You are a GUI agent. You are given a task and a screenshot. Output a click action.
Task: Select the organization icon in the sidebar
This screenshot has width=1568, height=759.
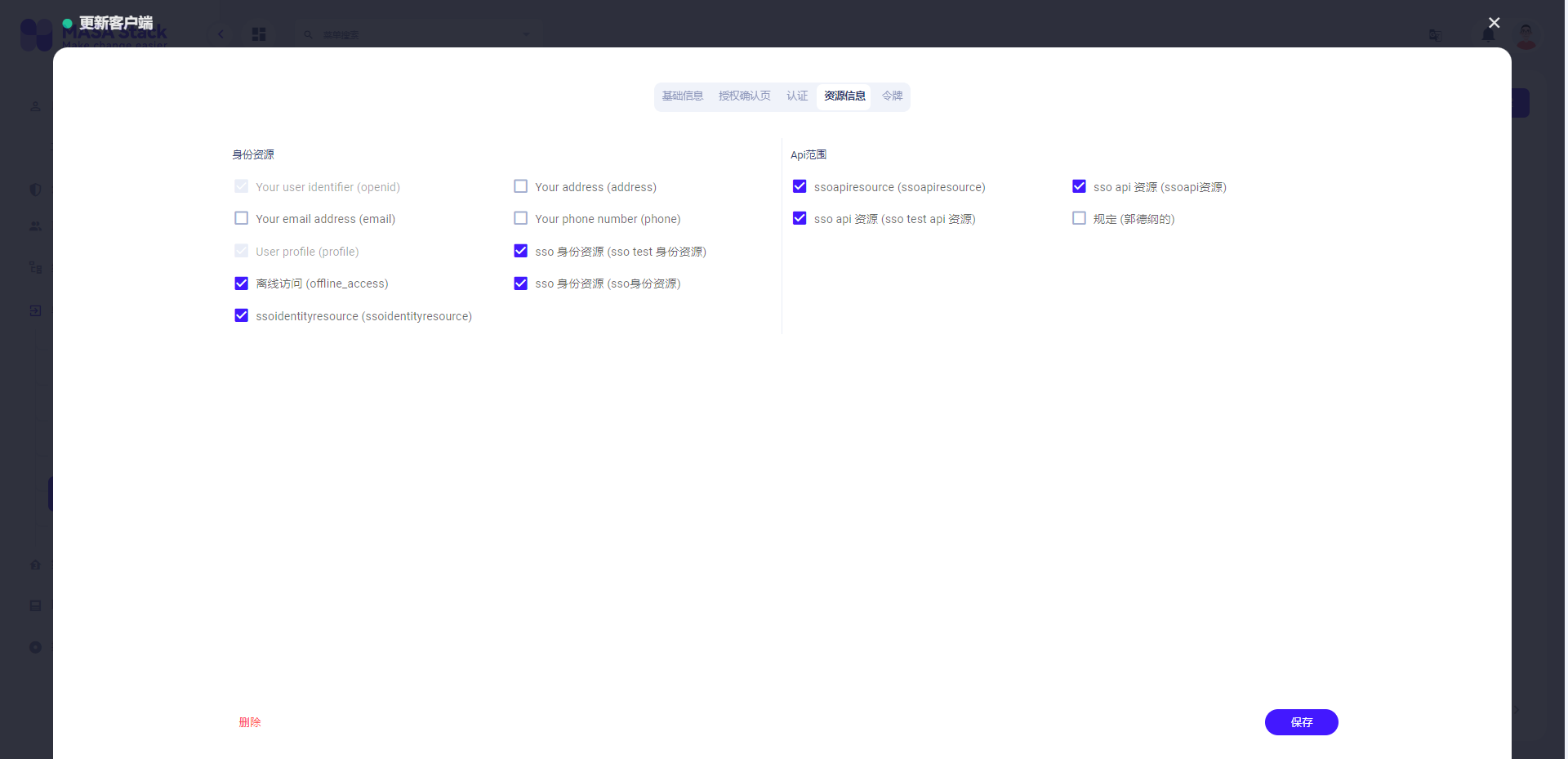tap(35, 266)
